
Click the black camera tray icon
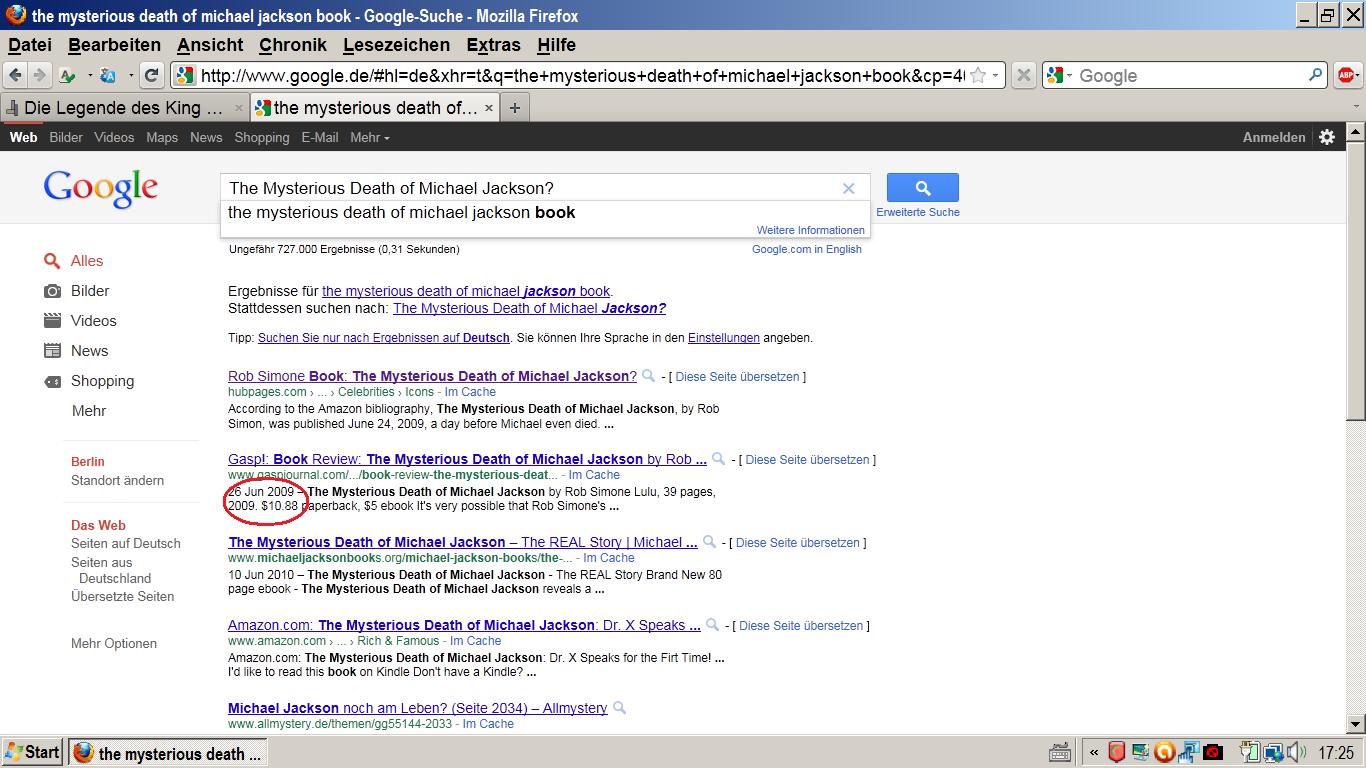(1213, 752)
